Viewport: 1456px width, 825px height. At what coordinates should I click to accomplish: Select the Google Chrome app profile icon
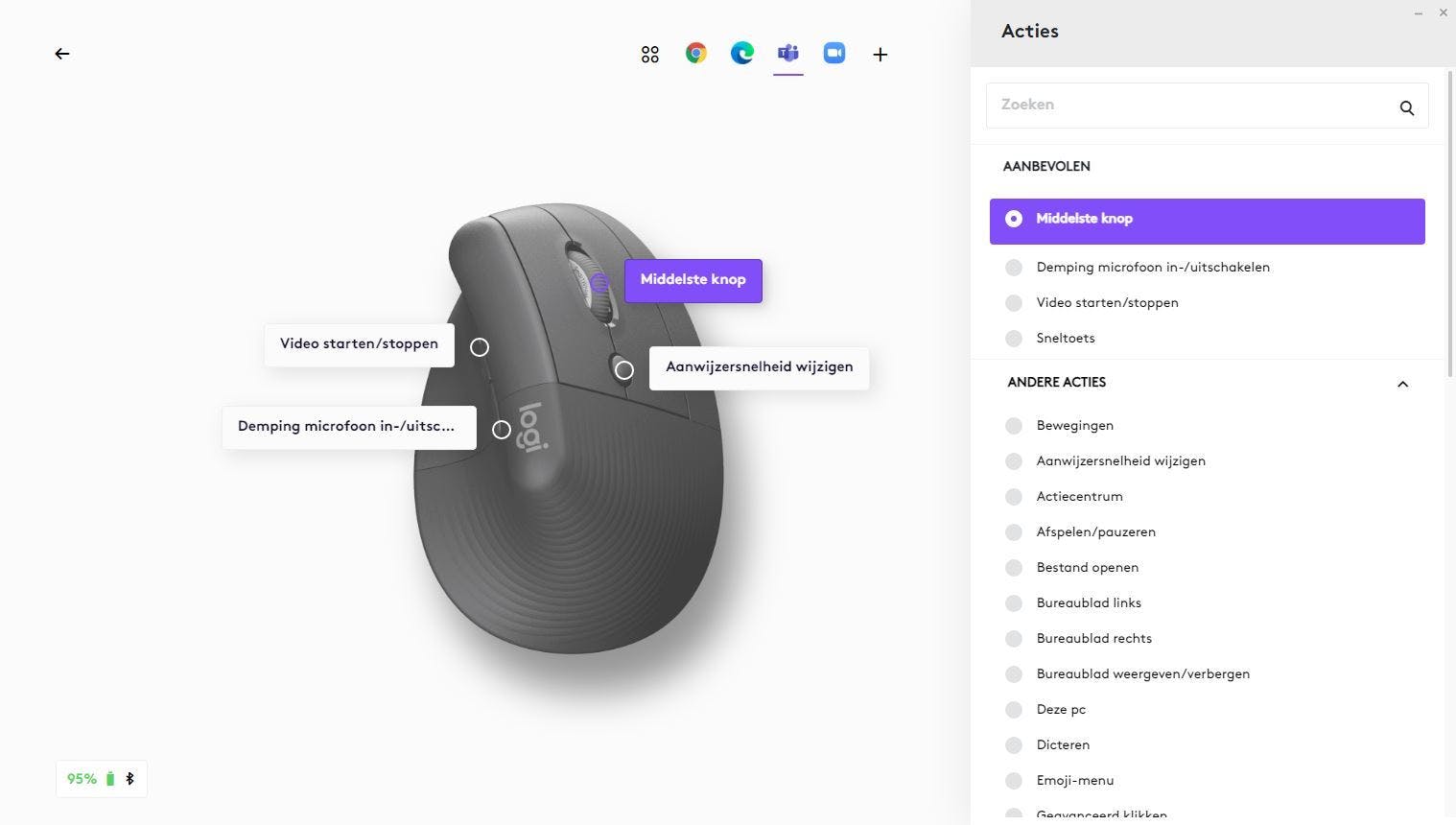[696, 54]
